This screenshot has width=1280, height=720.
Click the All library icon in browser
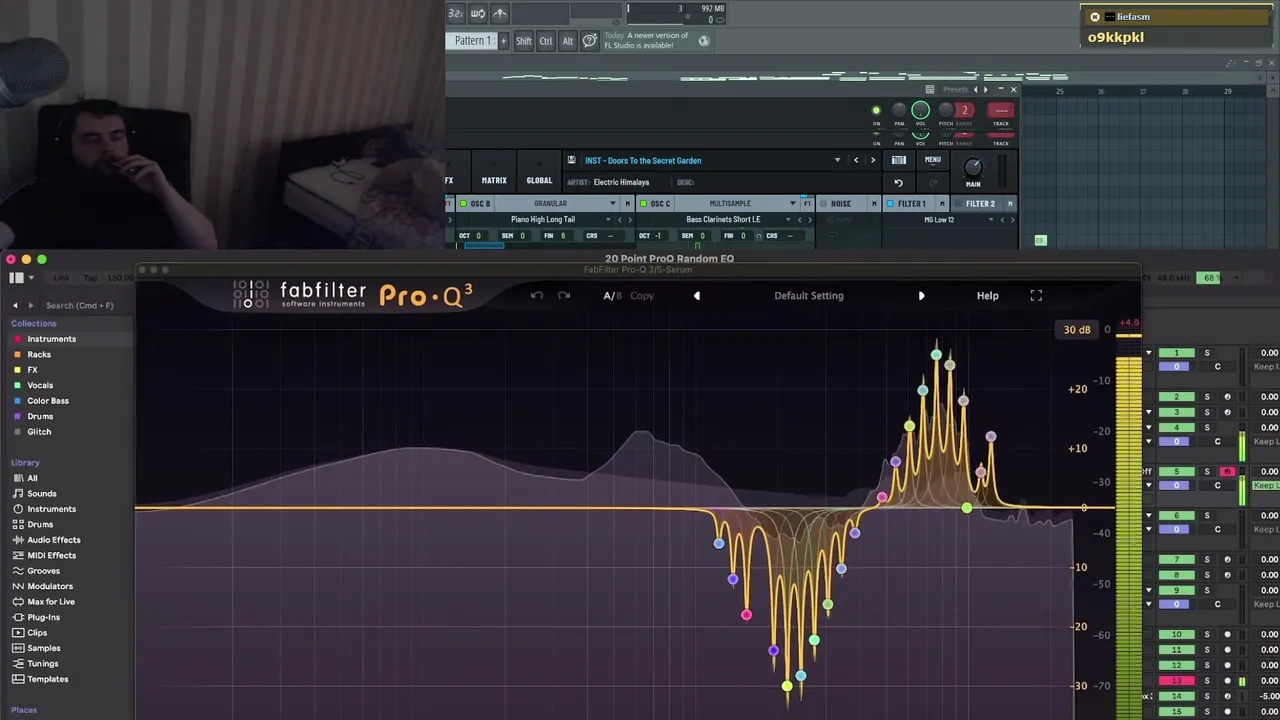18,478
